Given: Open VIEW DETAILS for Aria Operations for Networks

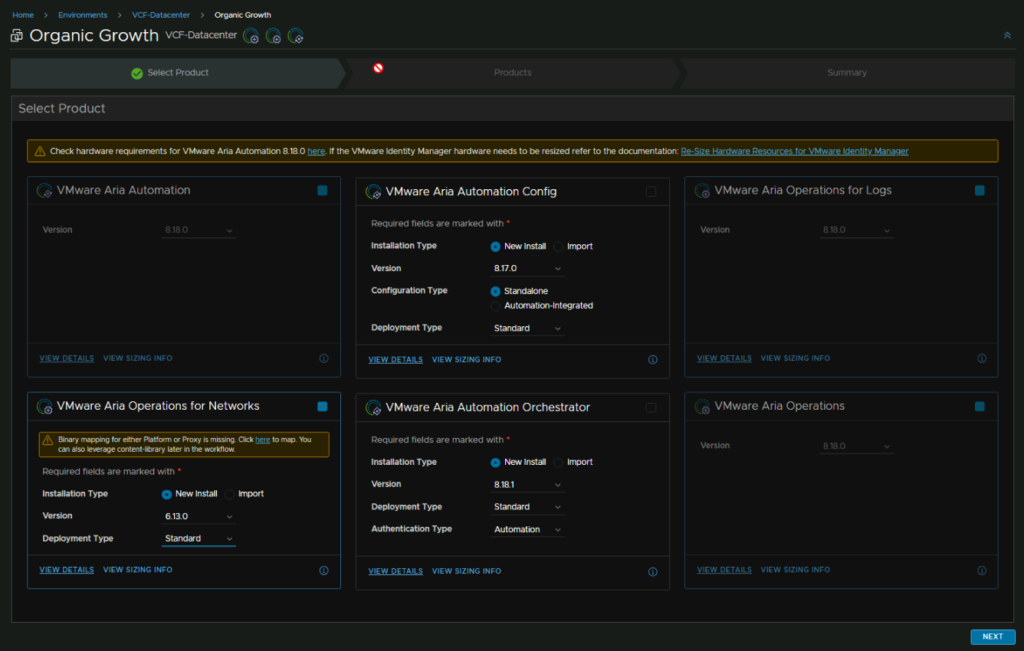Looking at the screenshot, I should (67, 570).
